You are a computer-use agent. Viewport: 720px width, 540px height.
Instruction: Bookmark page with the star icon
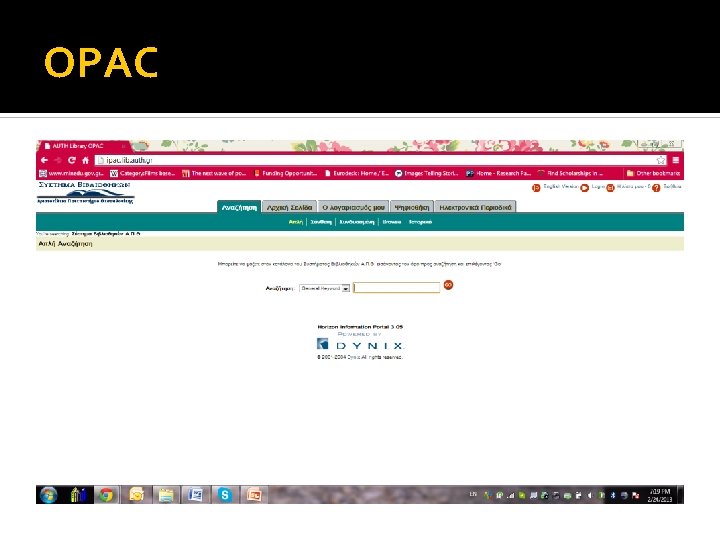pyautogui.click(x=661, y=160)
